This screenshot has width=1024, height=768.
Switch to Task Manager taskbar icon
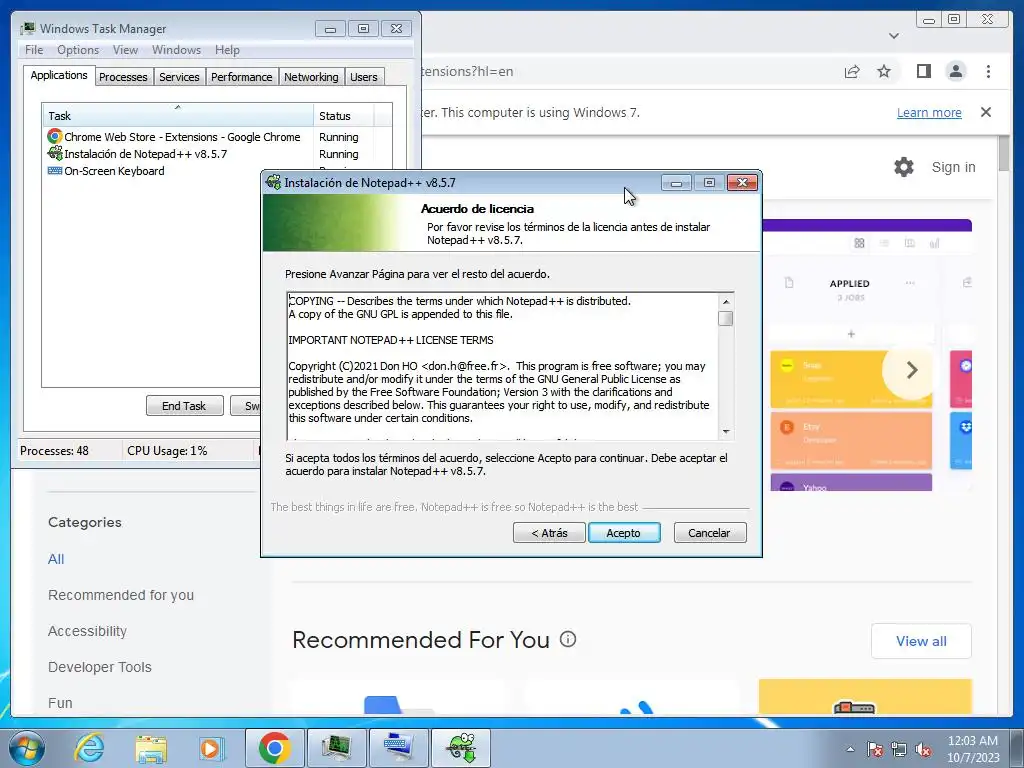tap(336, 748)
